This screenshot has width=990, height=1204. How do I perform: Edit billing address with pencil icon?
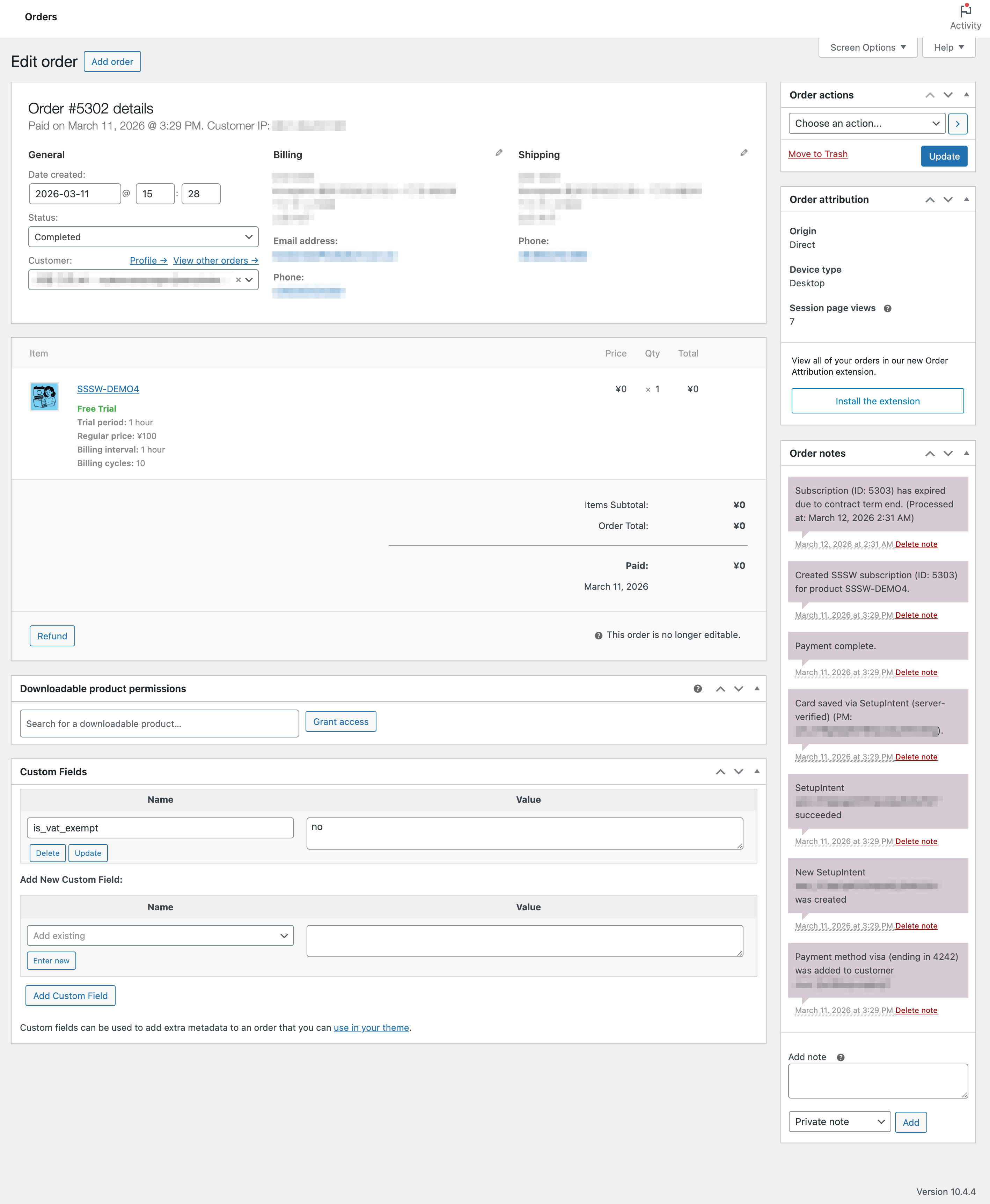499,153
